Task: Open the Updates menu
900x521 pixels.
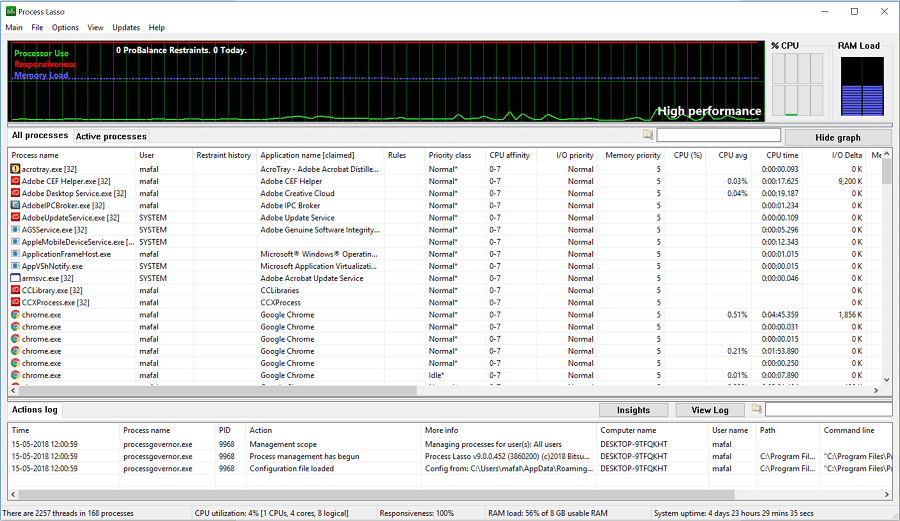Action: (126, 28)
